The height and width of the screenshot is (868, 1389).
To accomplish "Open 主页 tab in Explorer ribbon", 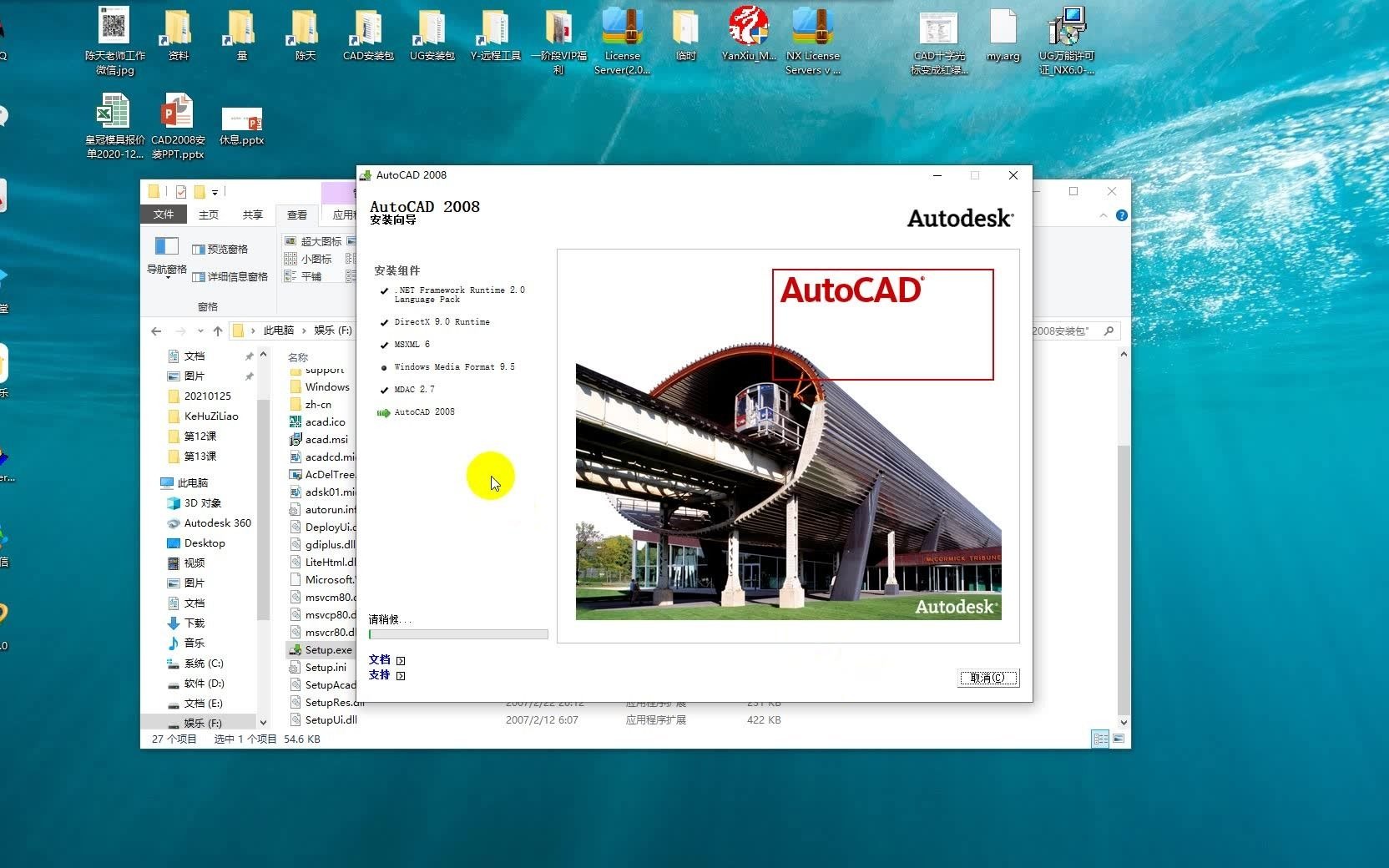I will click(209, 214).
